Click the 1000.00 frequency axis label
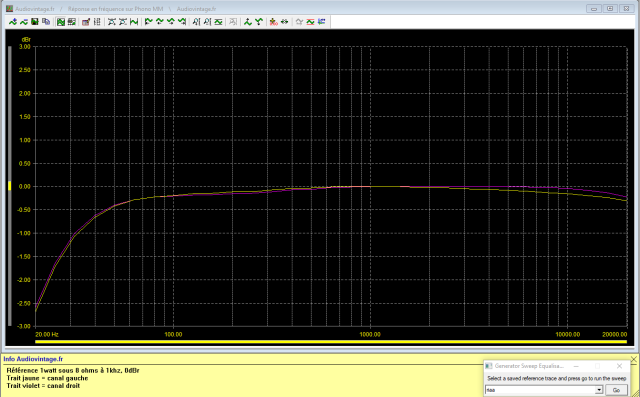Screen dimensions: 640x397 pos(370,334)
